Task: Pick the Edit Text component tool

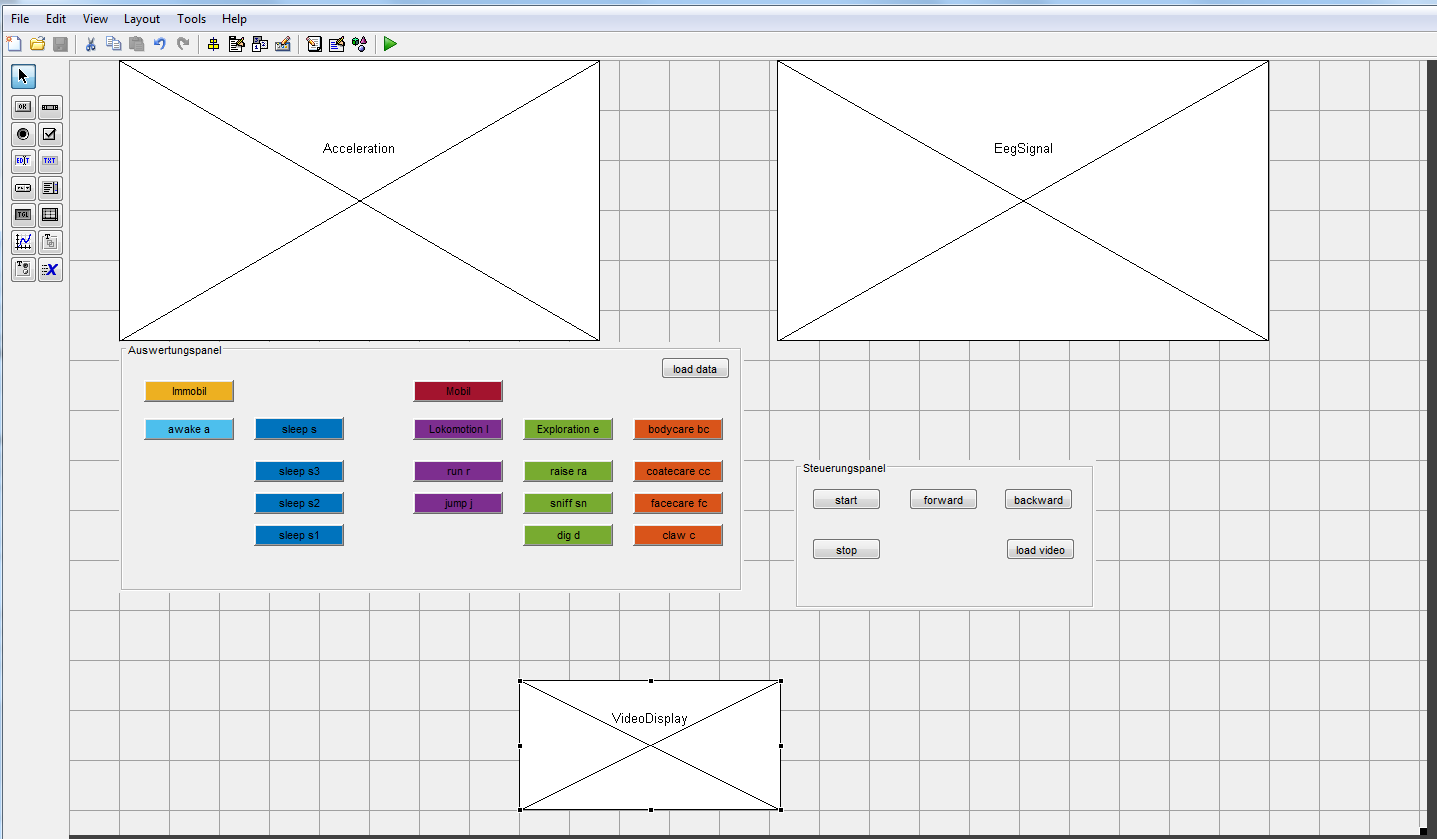Action: click(24, 161)
